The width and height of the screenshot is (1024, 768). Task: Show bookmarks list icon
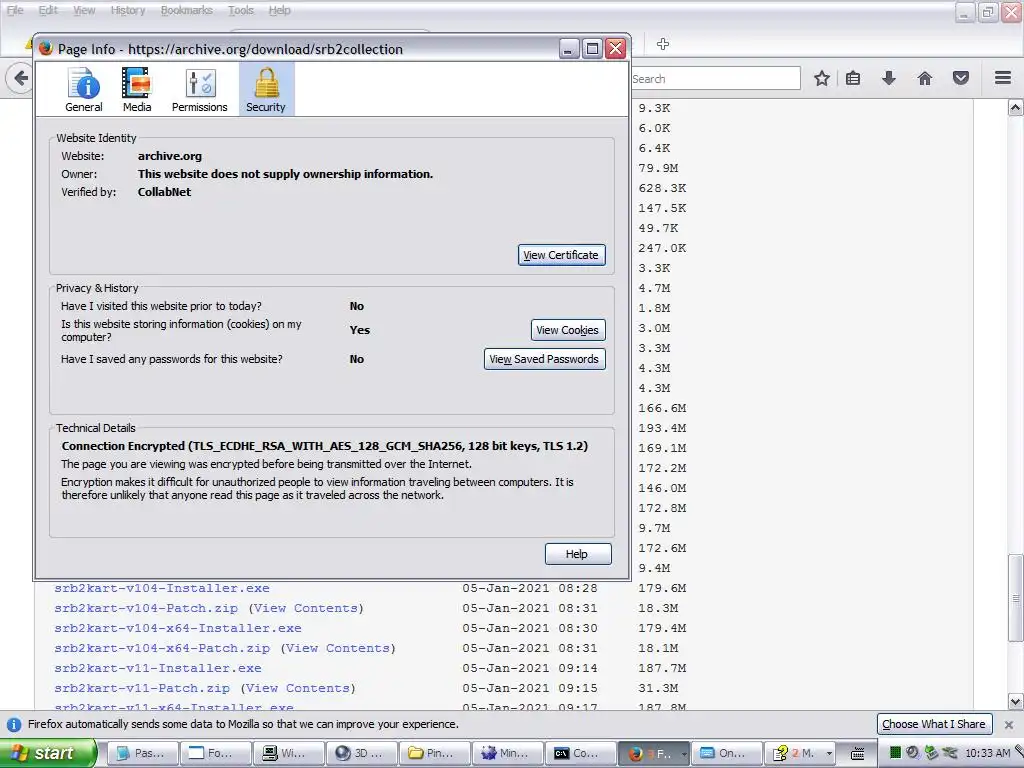(x=853, y=78)
